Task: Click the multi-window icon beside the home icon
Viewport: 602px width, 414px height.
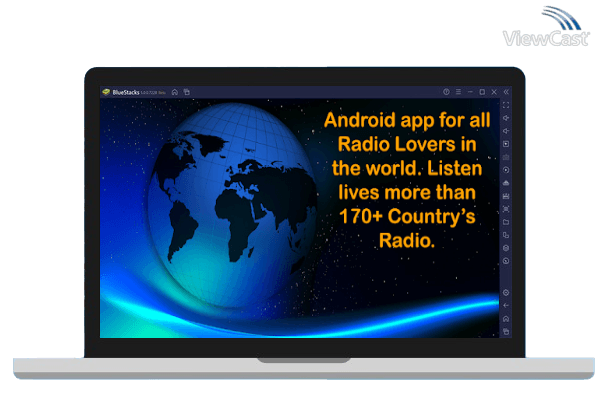Action: (x=187, y=92)
